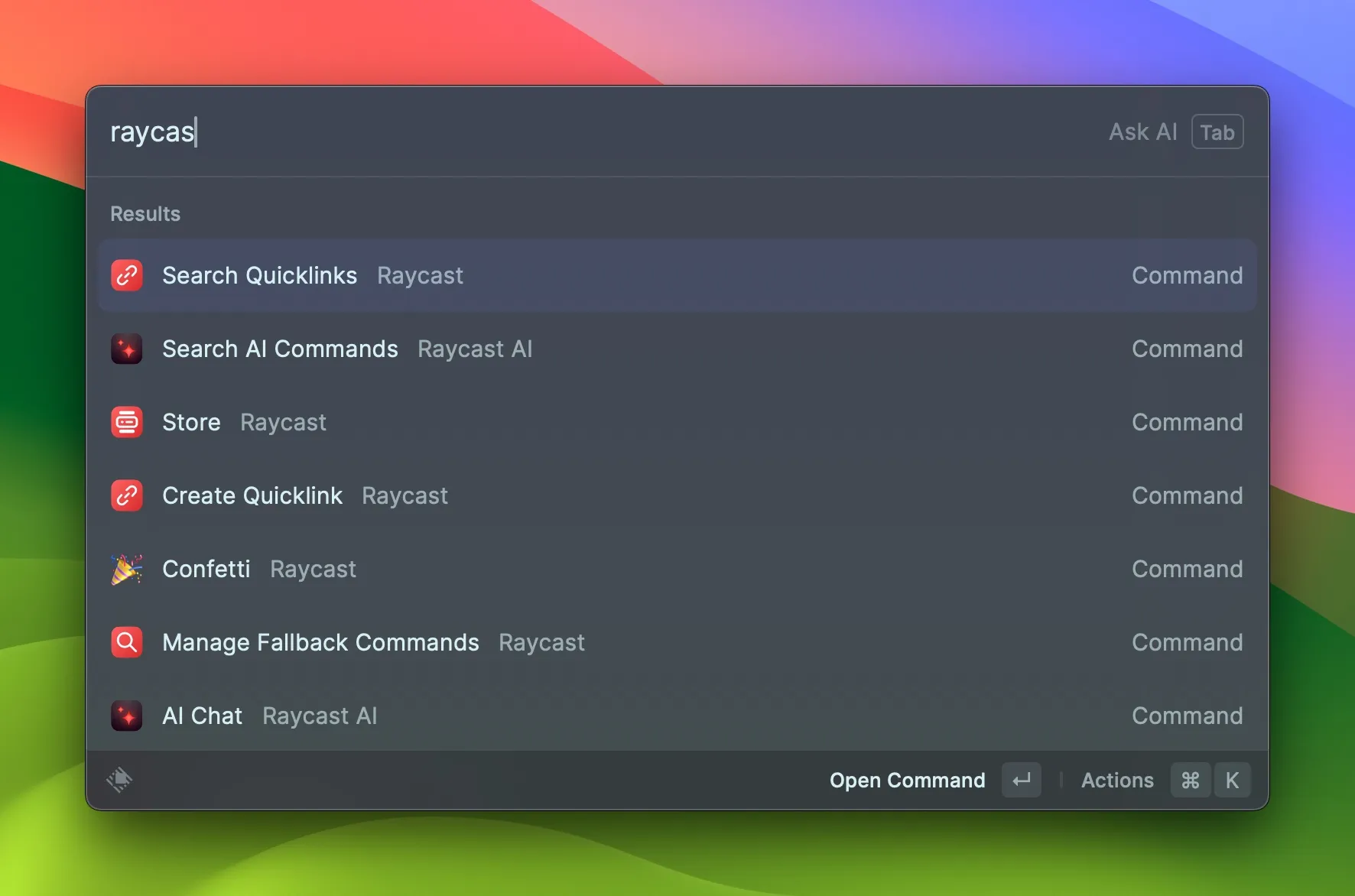Click the Search Quicklinks link icon
Viewport: 1355px width, 896px height.
coord(127,275)
